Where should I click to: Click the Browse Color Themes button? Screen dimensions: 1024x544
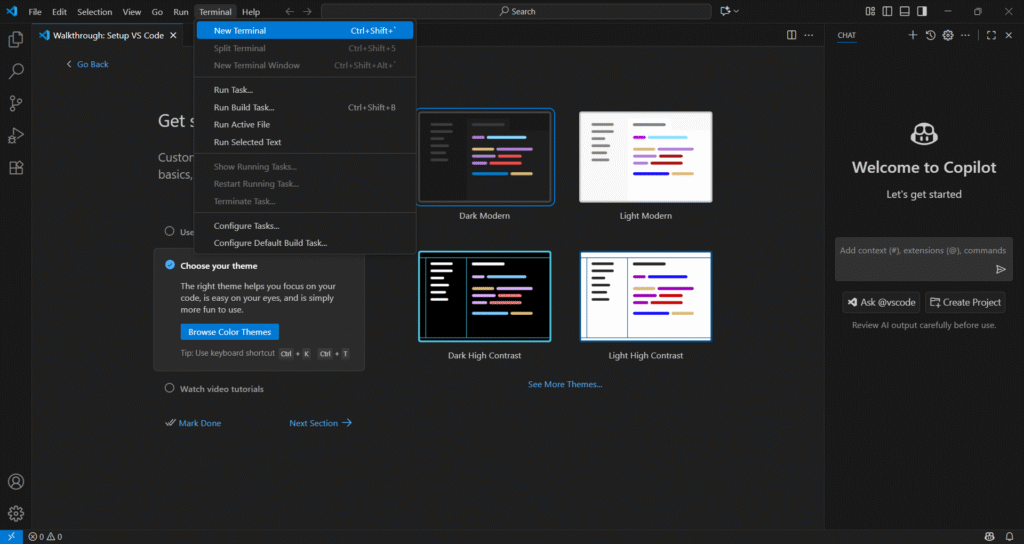click(x=230, y=332)
